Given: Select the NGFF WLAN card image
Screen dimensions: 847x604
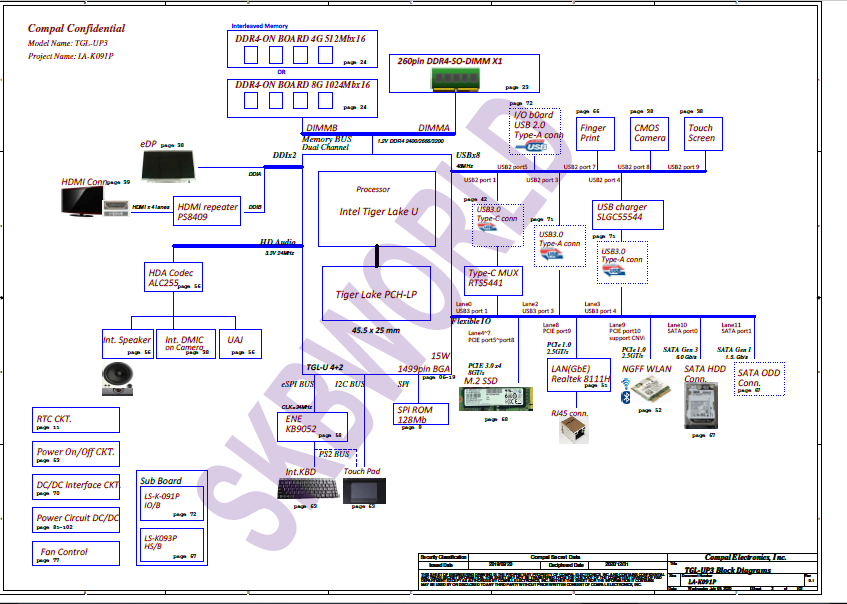Looking at the screenshot, I should point(651,390).
